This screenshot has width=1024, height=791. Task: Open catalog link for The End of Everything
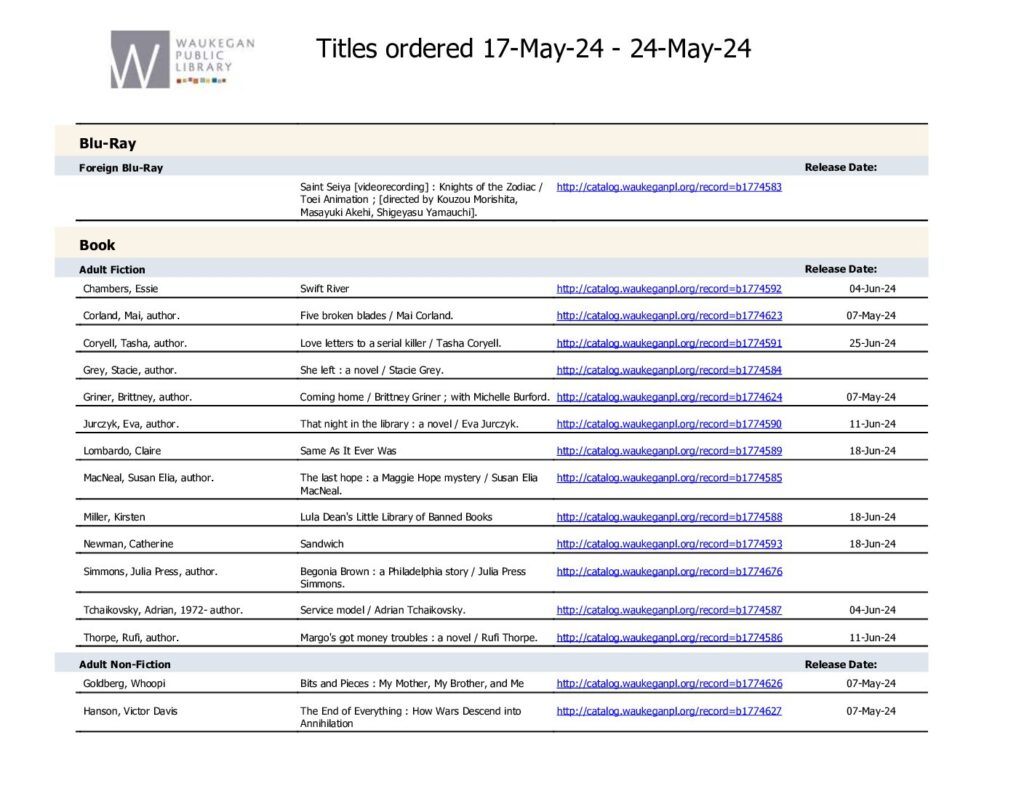tap(669, 711)
